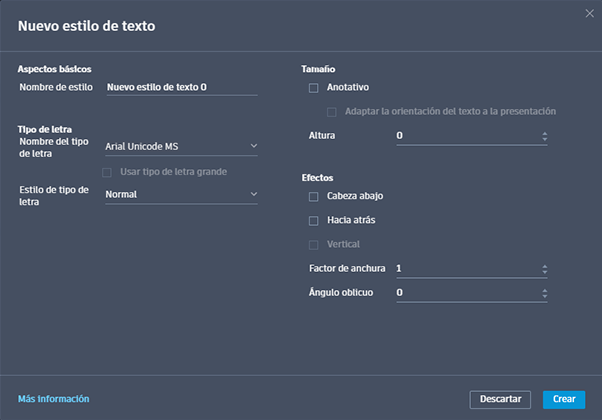This screenshot has width=602, height=420.
Task: Decrease Ángulo oblicuo with down arrow
Action: point(544,296)
